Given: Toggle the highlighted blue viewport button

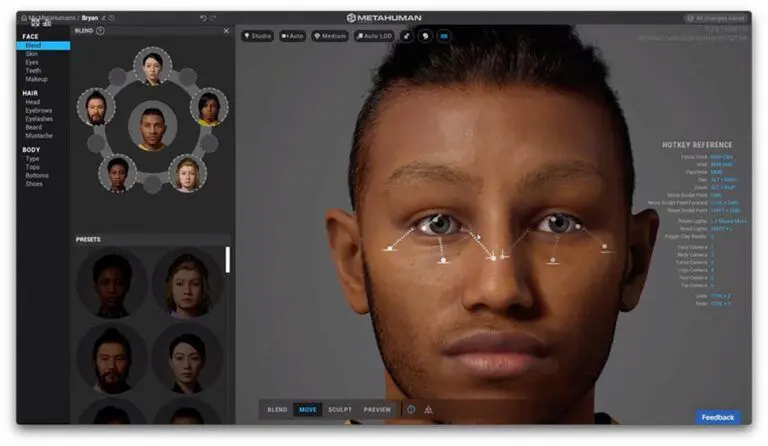Looking at the screenshot, I should point(444,36).
